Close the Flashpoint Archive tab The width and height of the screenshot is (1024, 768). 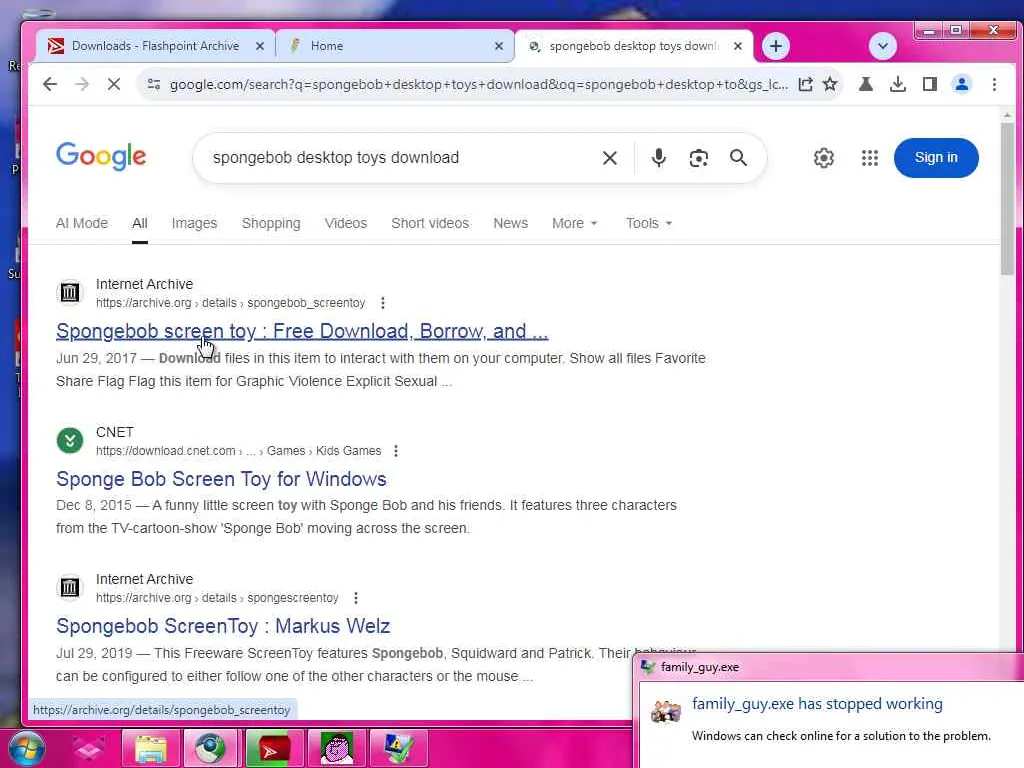[260, 46]
